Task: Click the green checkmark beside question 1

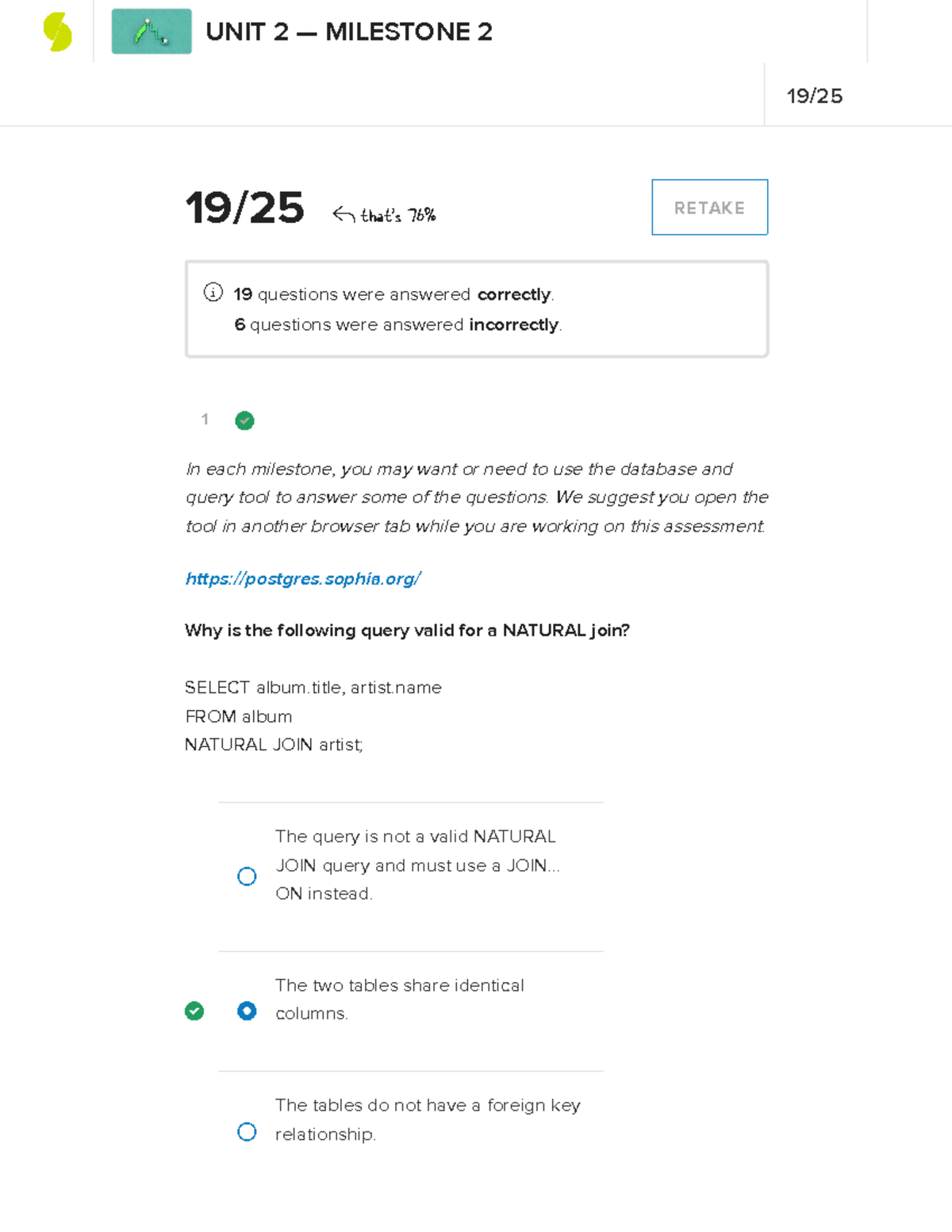Action: pyautogui.click(x=244, y=420)
